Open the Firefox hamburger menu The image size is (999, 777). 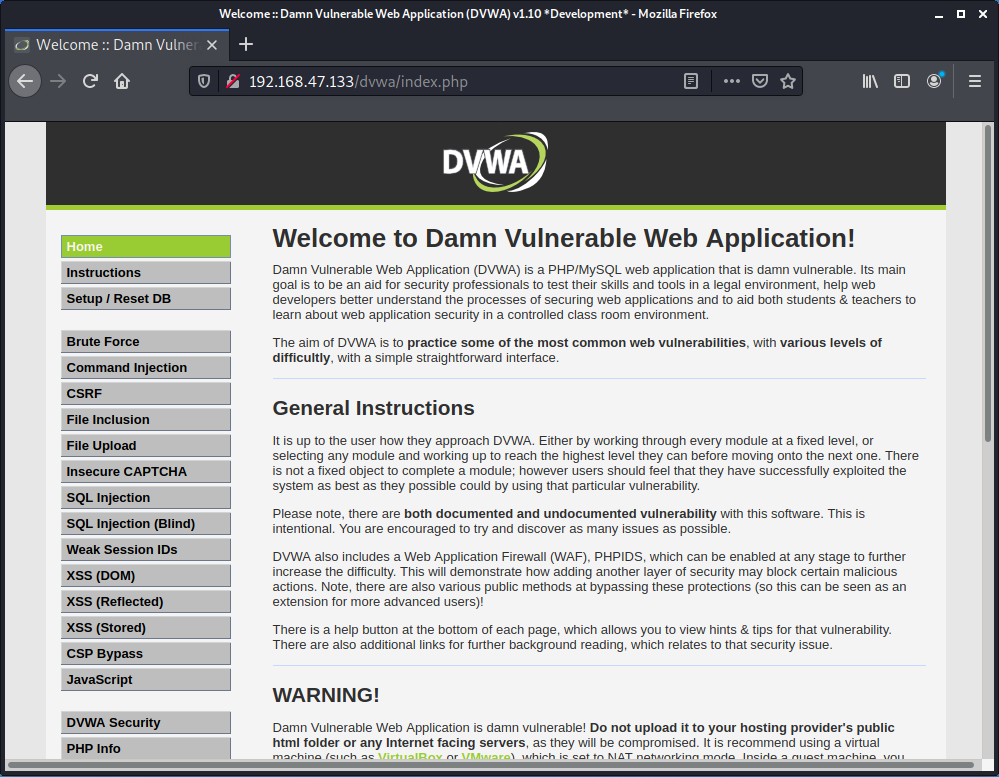point(975,82)
